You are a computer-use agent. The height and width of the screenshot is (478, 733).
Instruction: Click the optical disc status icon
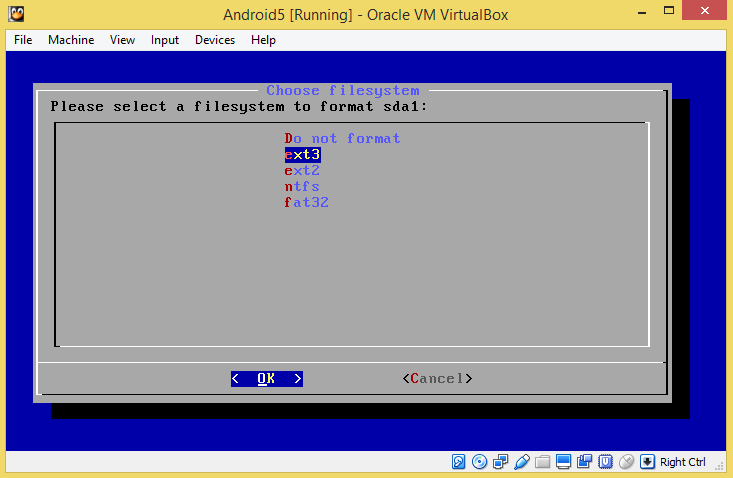pyautogui.click(x=480, y=462)
